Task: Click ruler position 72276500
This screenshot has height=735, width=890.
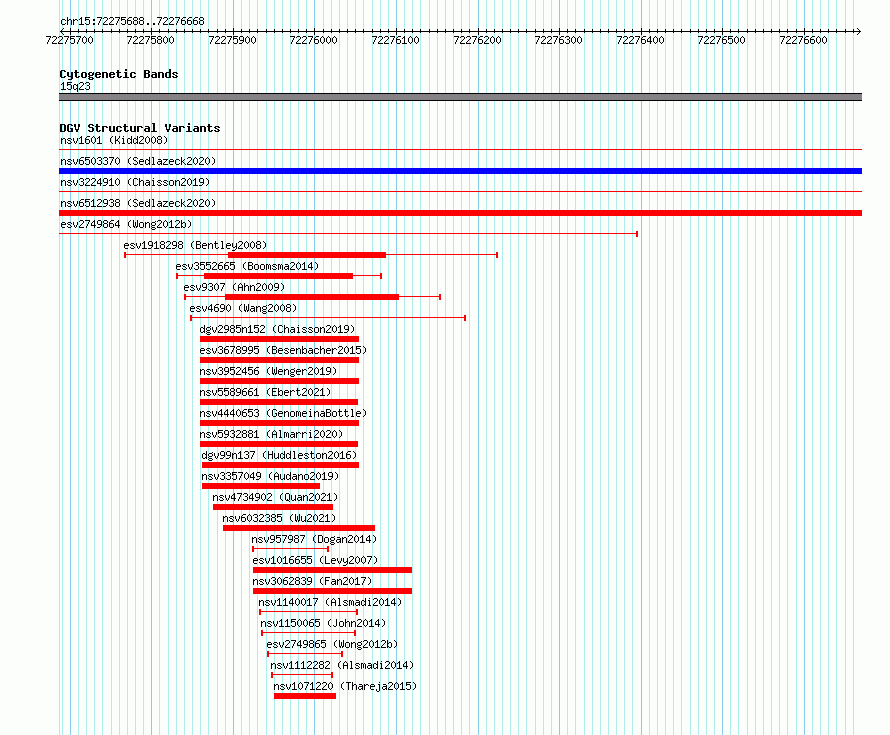Action: [x=721, y=40]
